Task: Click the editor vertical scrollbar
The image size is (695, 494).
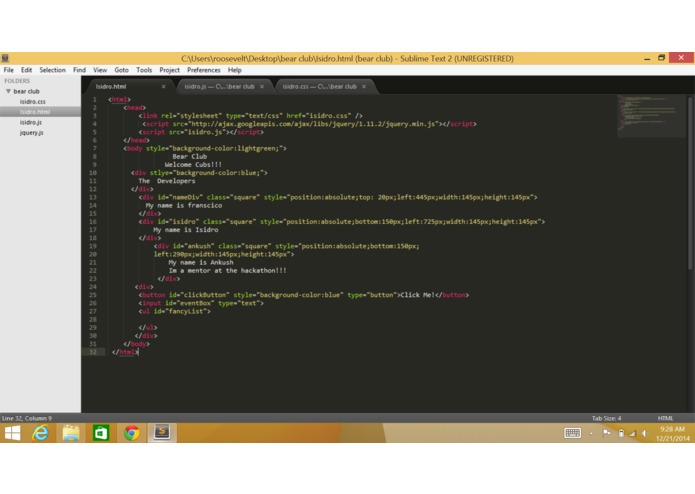Action: pos(690,183)
